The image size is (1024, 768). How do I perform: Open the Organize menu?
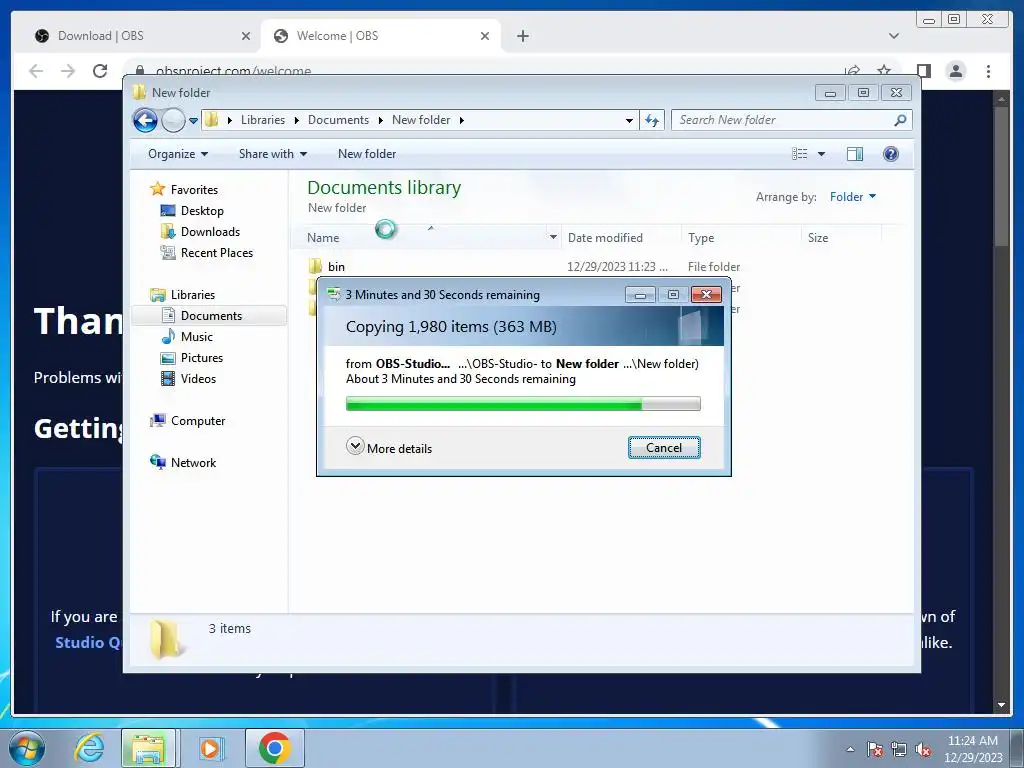click(x=178, y=154)
